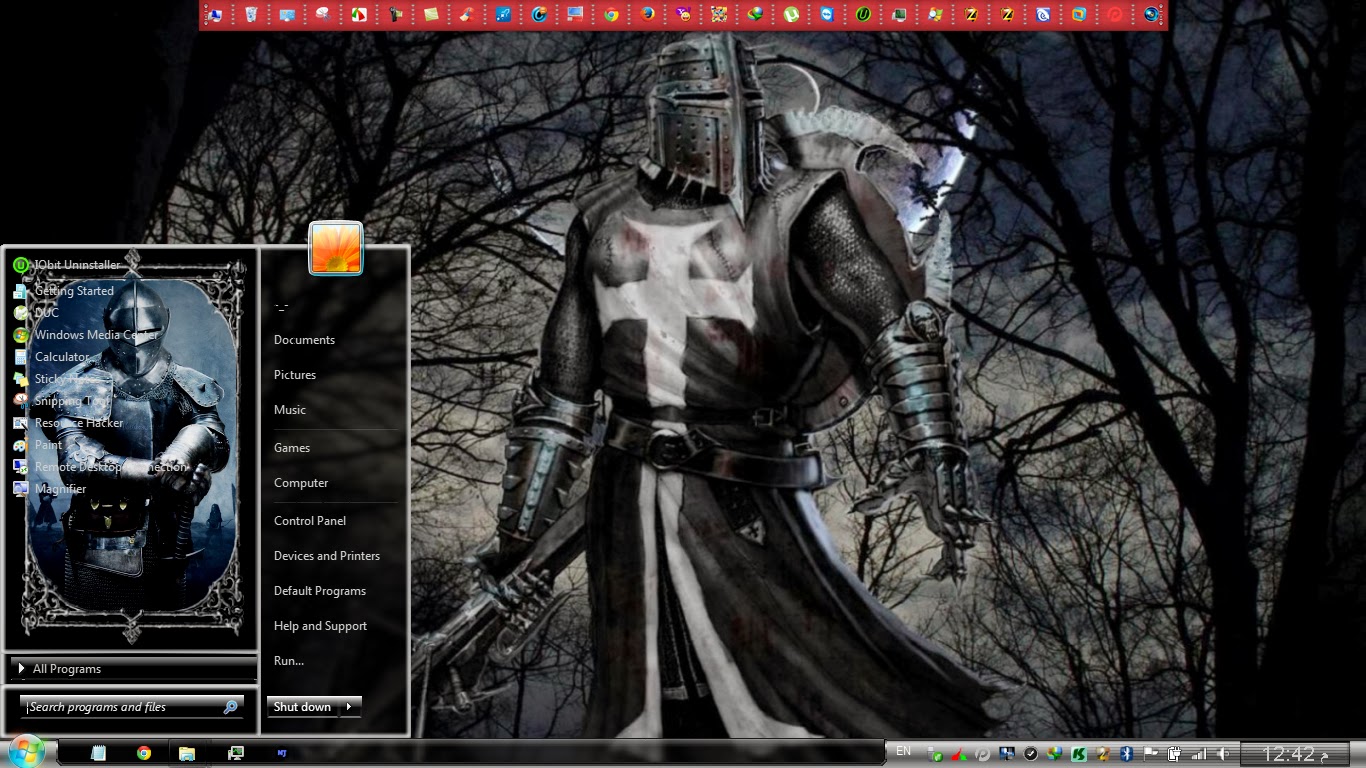Launch Firefox from top dock

pyautogui.click(x=647, y=15)
